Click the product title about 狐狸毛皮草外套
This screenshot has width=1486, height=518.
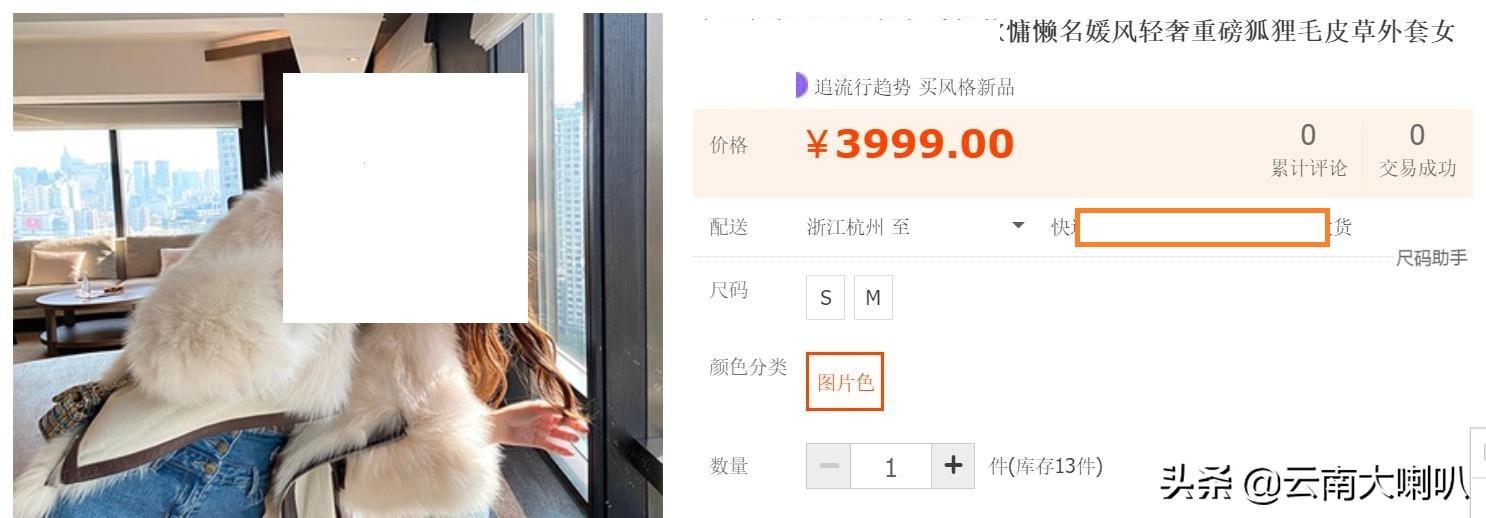tap(1226, 31)
